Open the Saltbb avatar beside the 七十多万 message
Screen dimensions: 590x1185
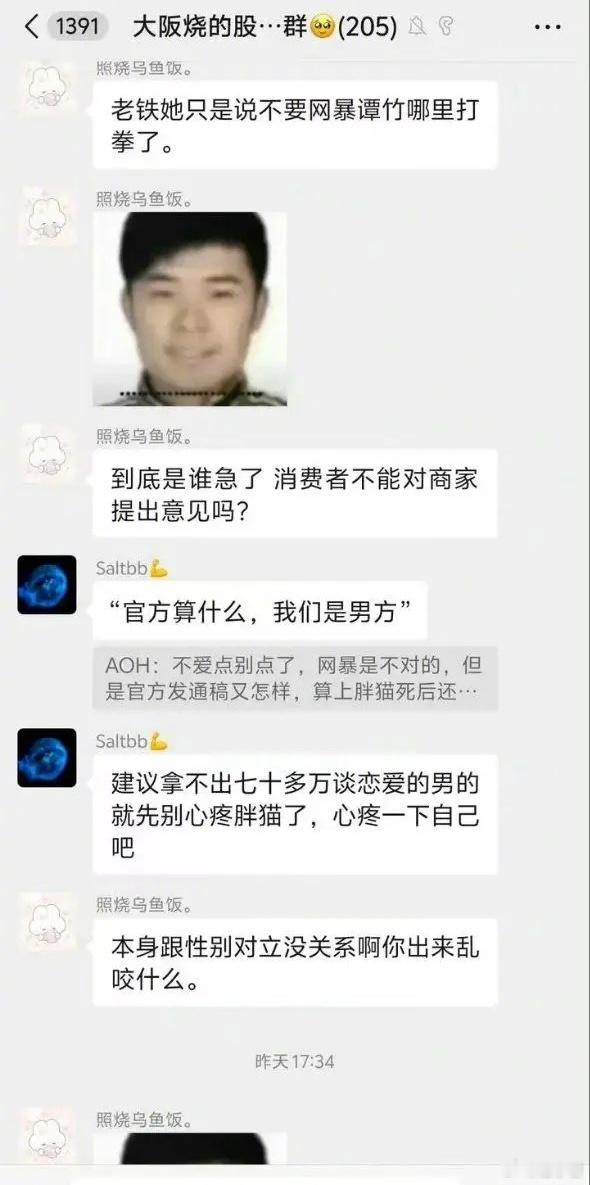point(47,757)
